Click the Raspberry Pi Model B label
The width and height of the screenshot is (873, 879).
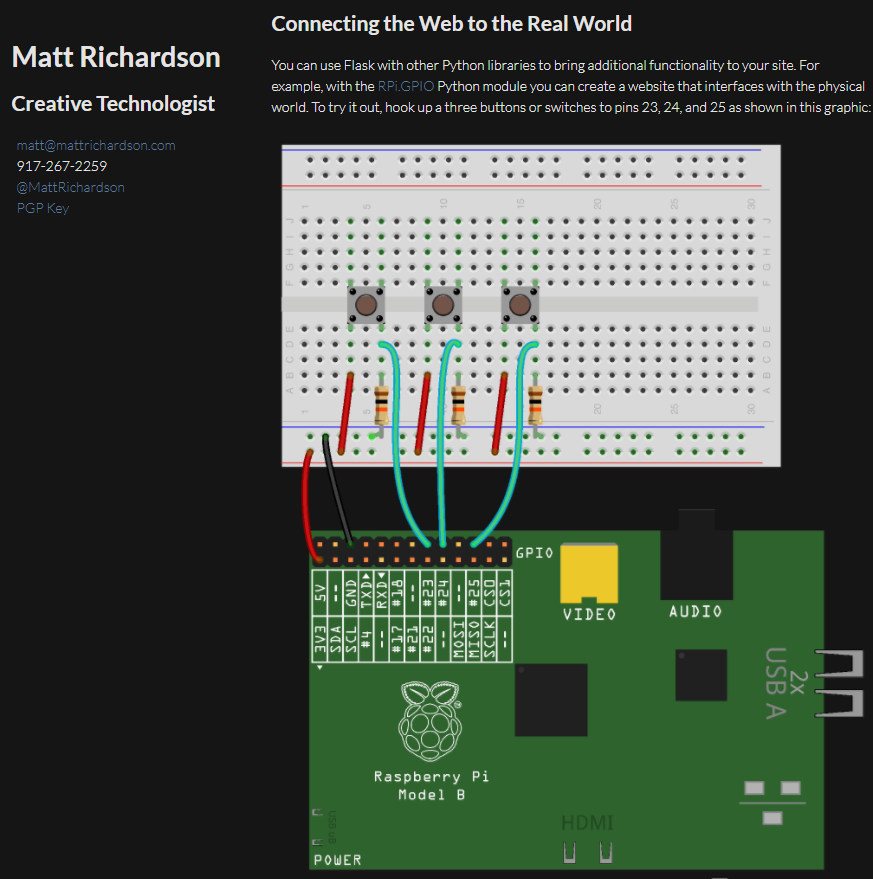431,785
